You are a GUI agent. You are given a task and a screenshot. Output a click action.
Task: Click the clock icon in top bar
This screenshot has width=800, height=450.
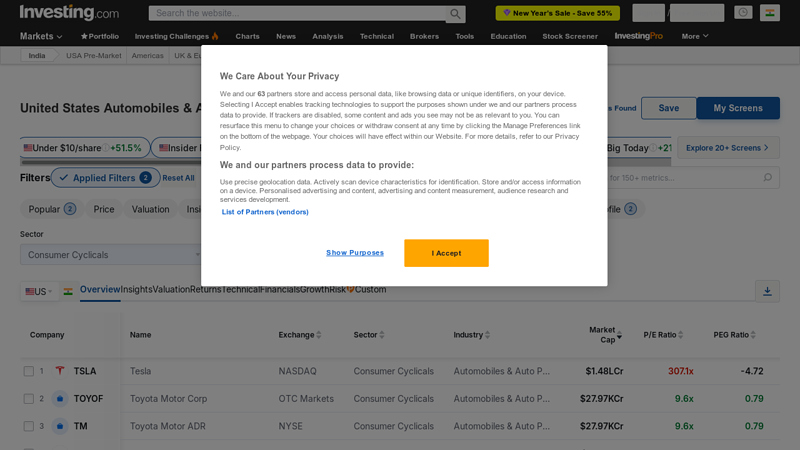click(x=743, y=13)
